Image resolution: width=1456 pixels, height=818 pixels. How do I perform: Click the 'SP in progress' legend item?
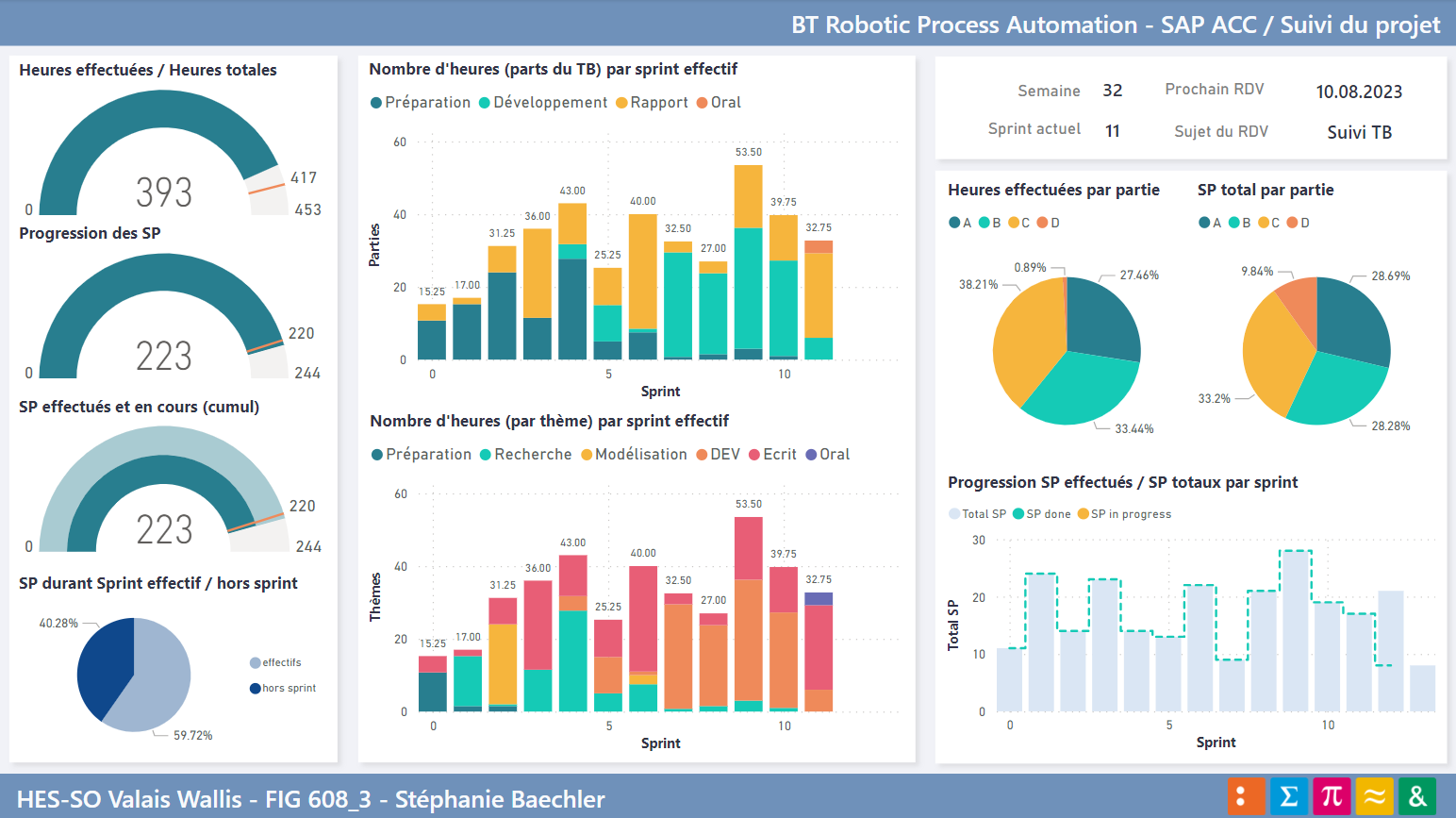point(1084,514)
